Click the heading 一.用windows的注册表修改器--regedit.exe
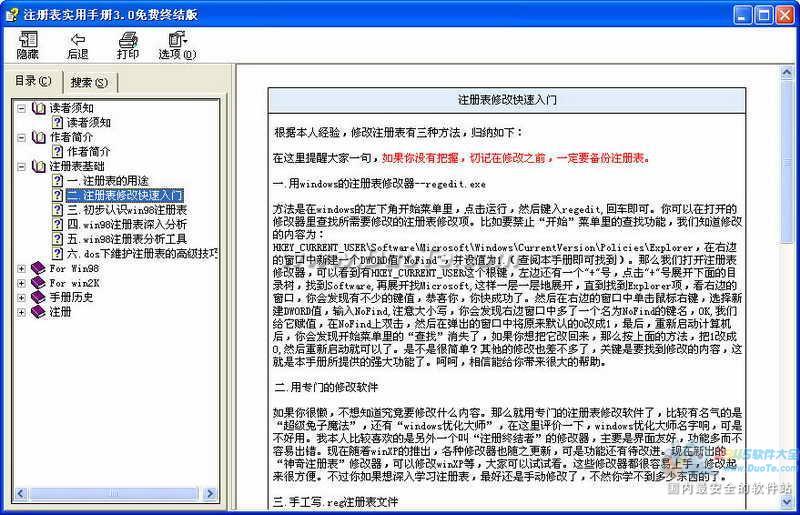 coord(379,184)
